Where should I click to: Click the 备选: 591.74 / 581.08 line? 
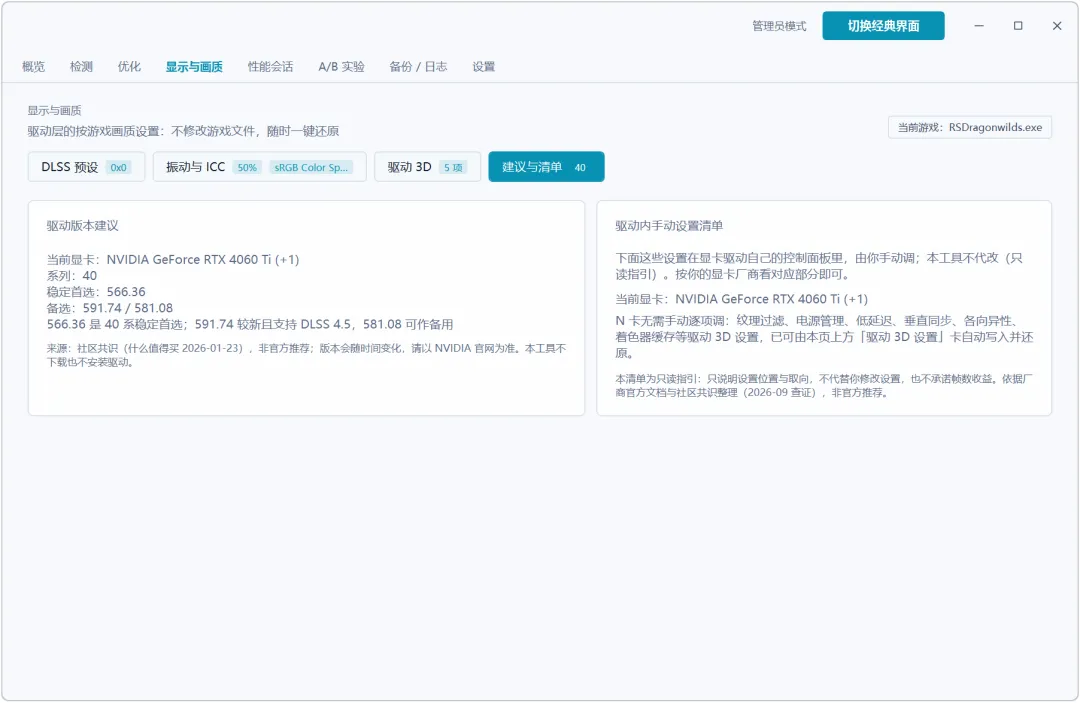[x=110, y=308]
